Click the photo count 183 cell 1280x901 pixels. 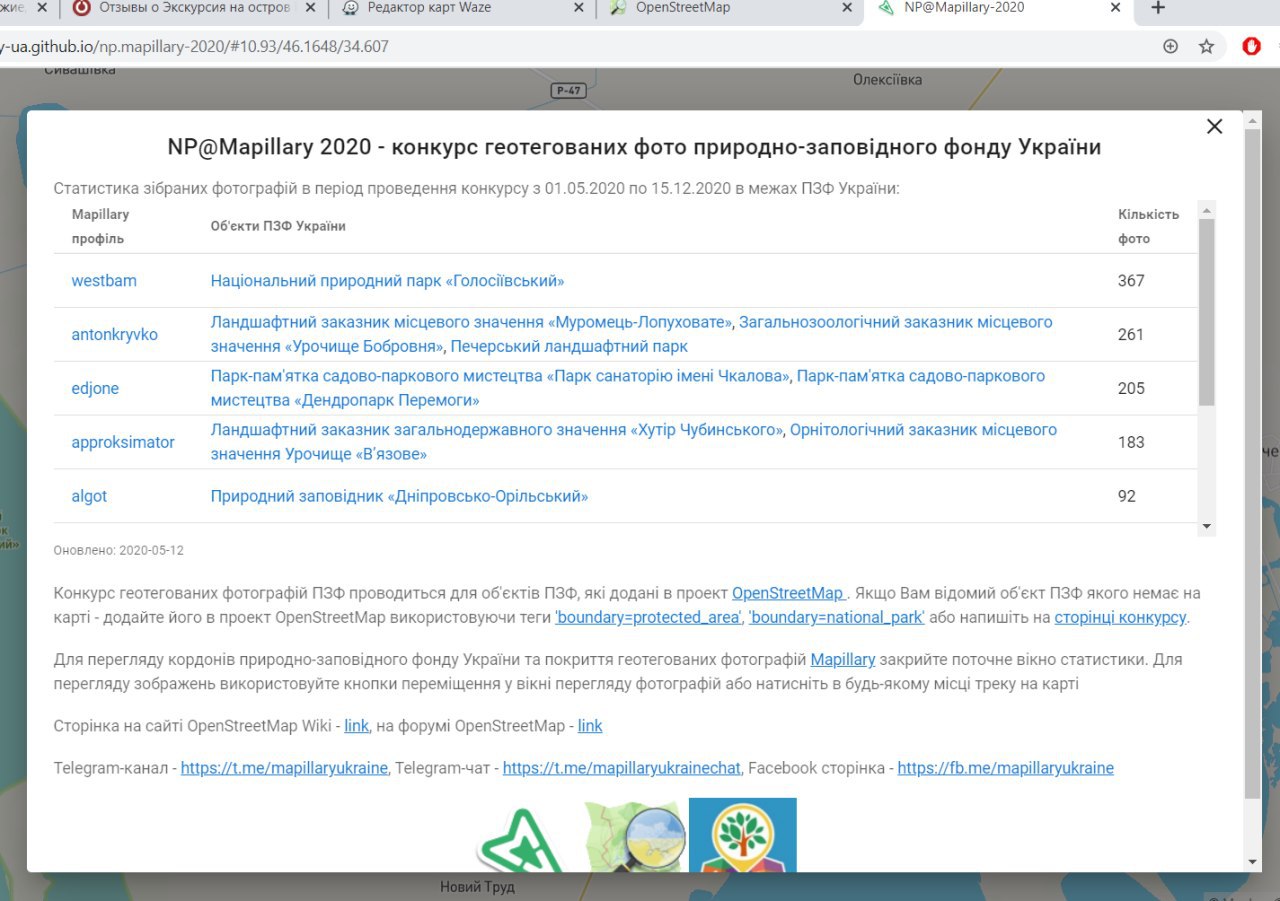click(1131, 442)
